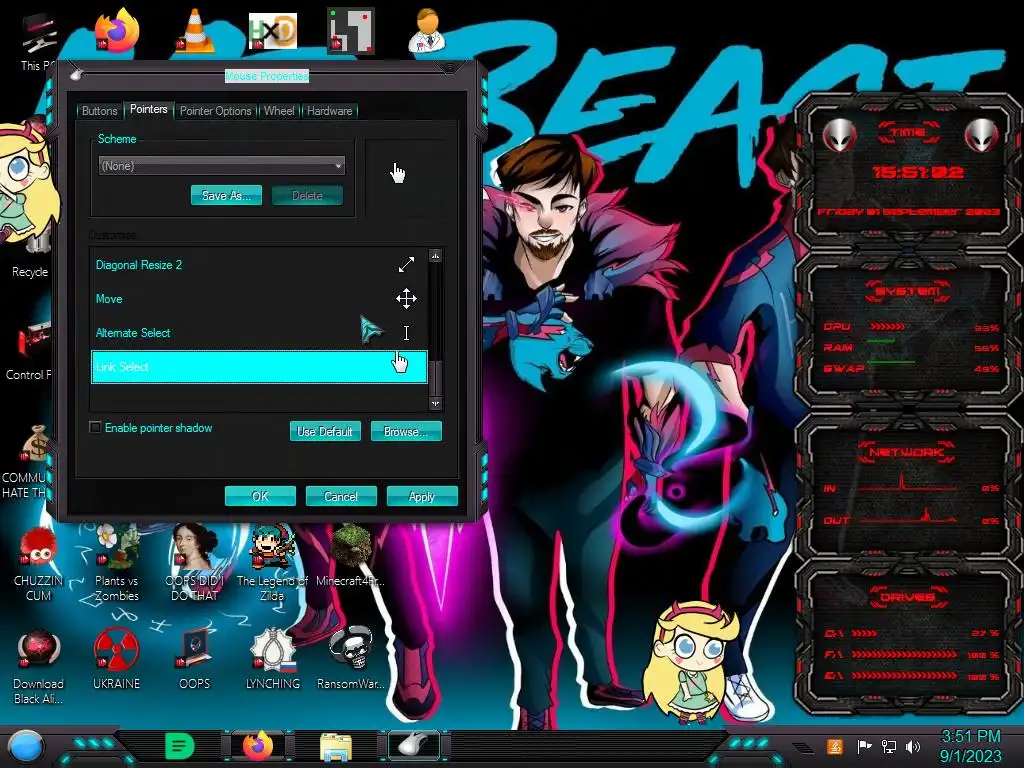Open the Hardware tab

[x=329, y=111]
